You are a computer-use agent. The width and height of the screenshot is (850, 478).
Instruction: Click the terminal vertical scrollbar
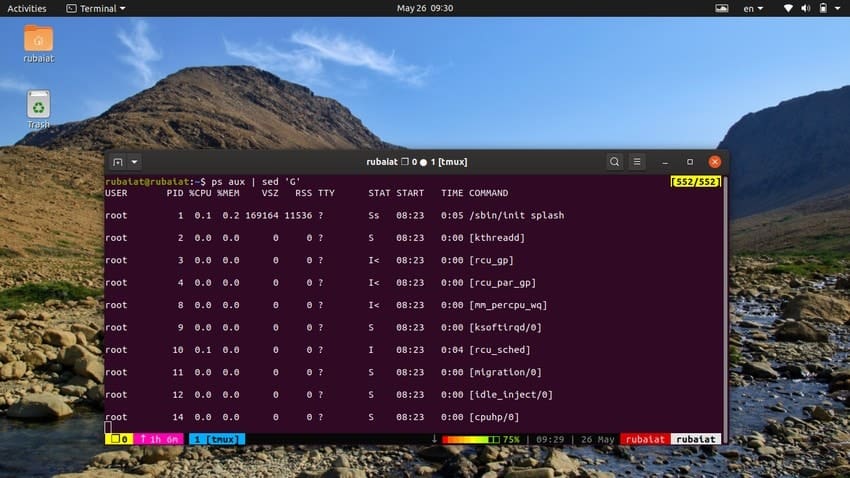725,300
